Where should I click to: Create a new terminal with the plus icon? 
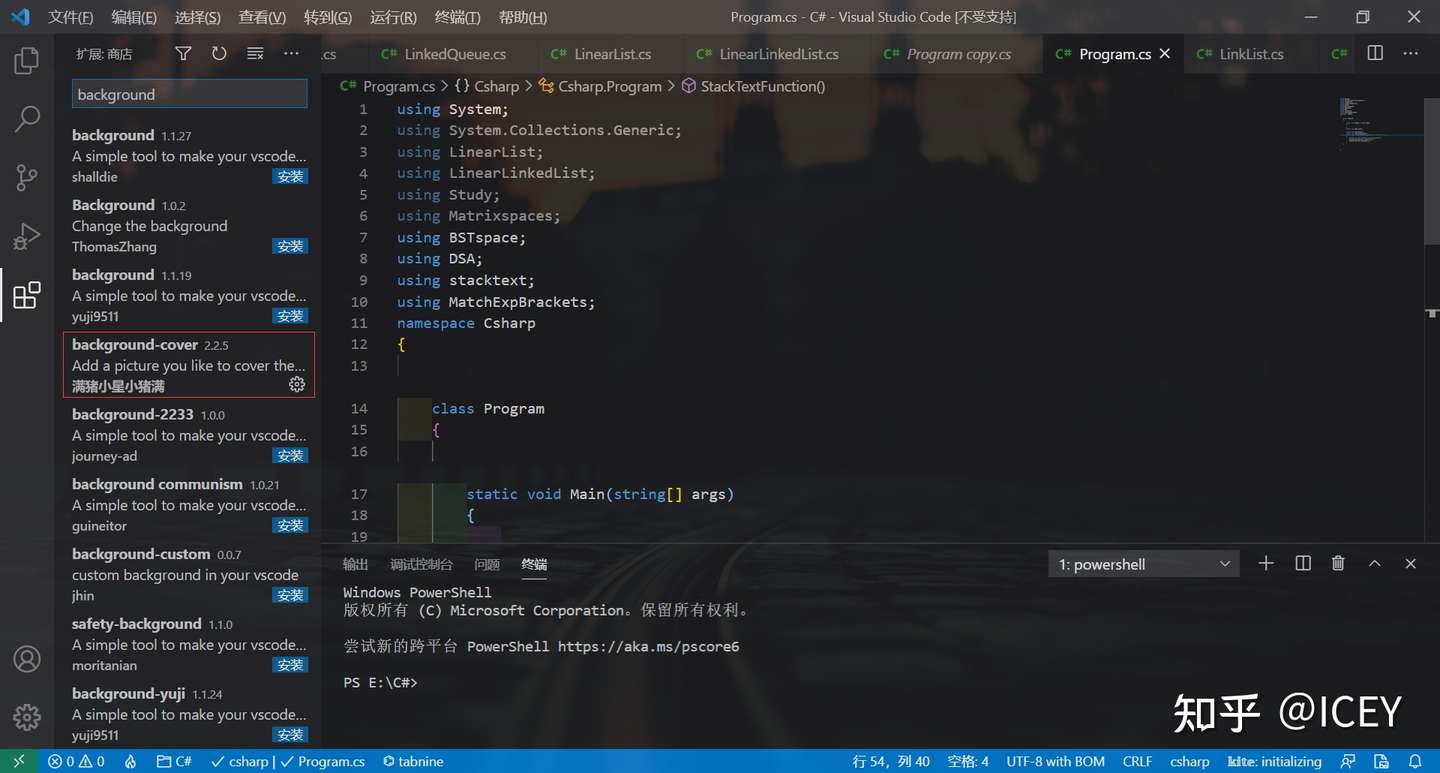pos(1266,564)
